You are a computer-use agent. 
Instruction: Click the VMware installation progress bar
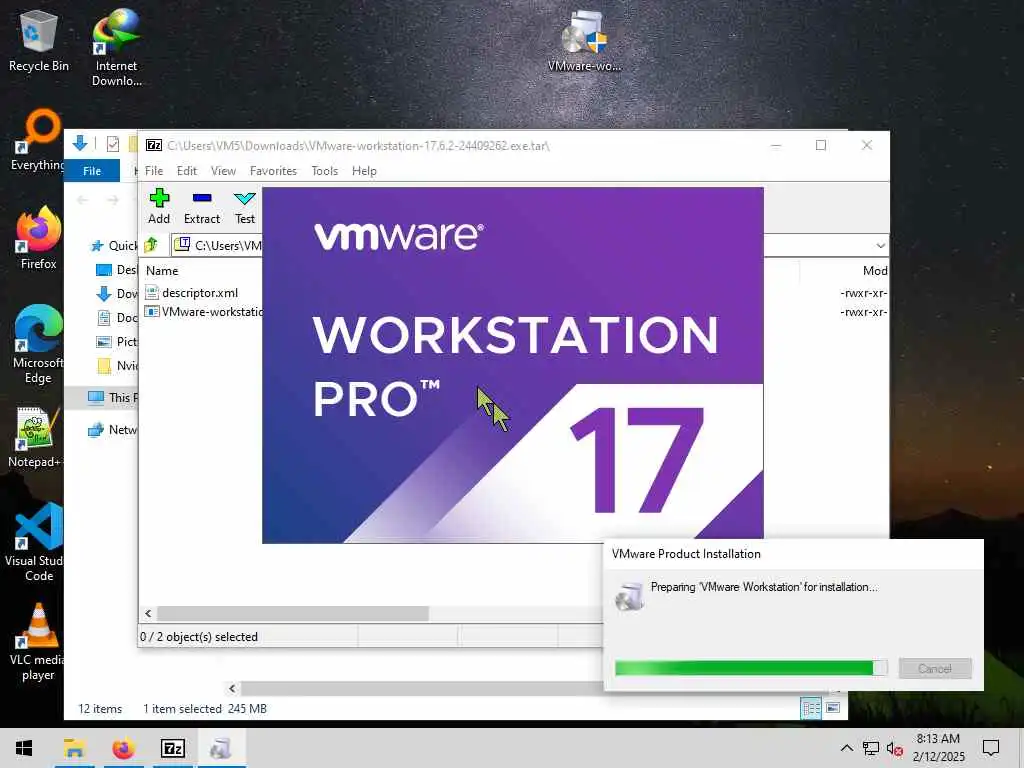coord(751,667)
